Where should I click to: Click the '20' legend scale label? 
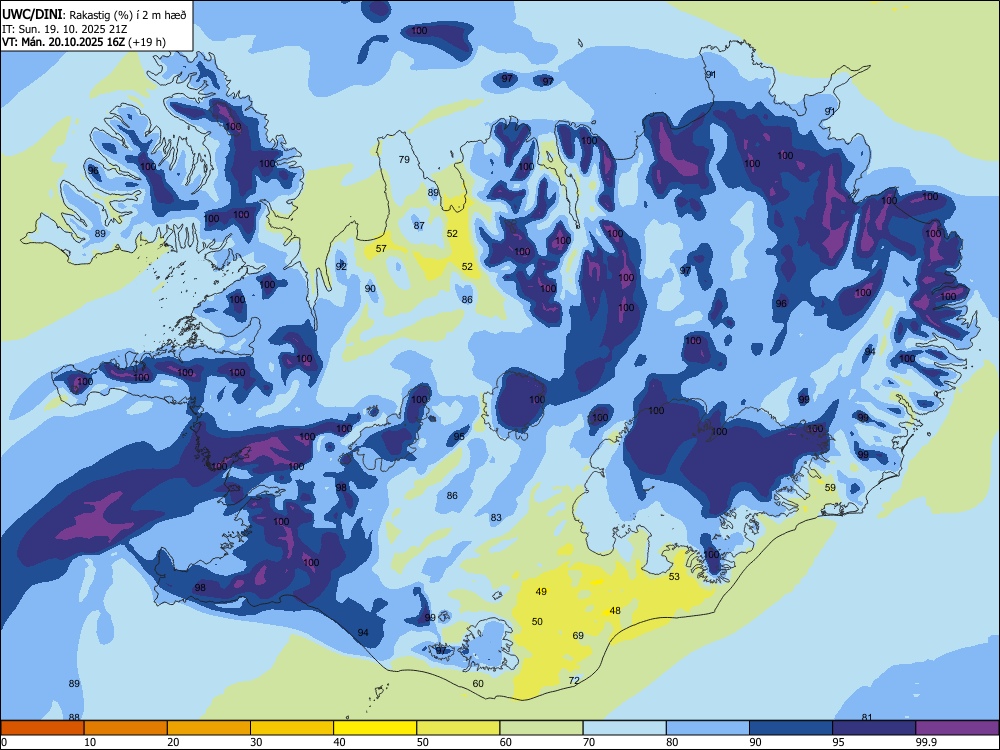pos(173,742)
